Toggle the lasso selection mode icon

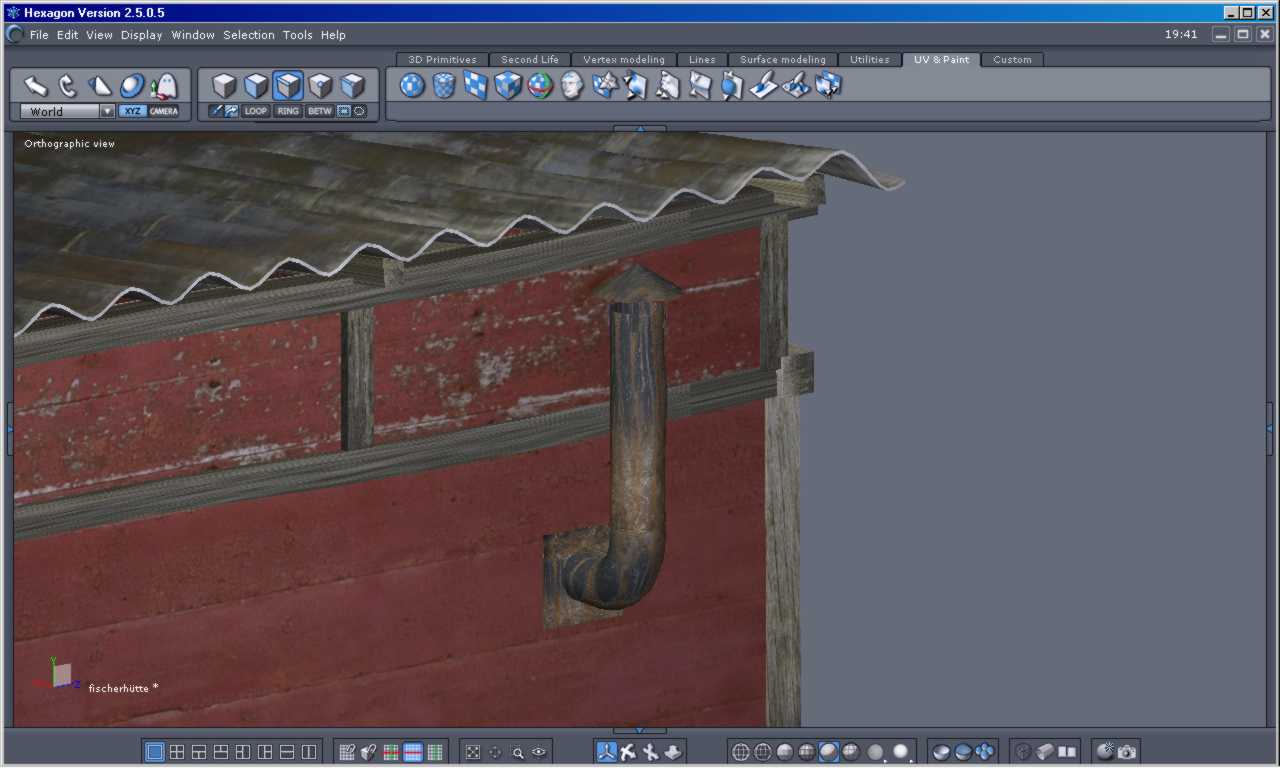click(x=359, y=111)
